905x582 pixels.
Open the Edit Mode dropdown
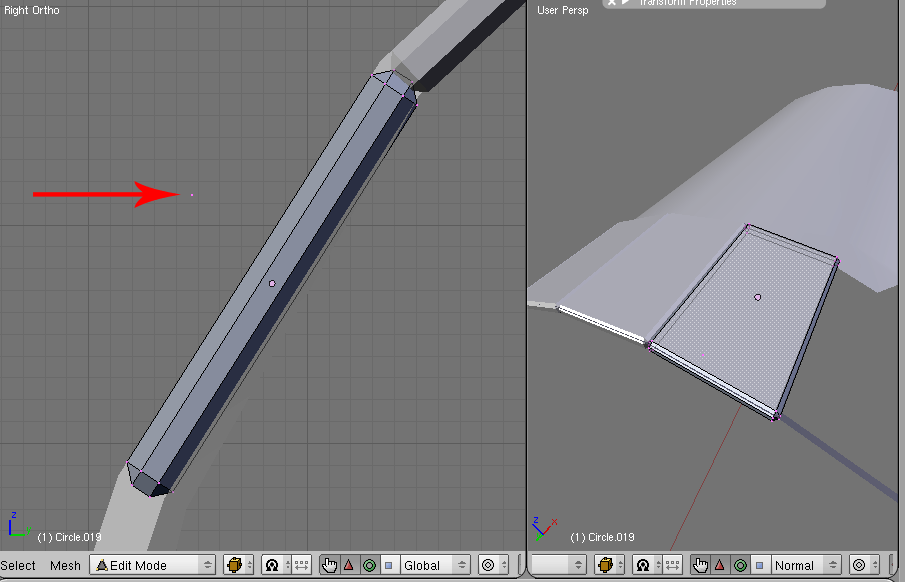click(x=152, y=565)
